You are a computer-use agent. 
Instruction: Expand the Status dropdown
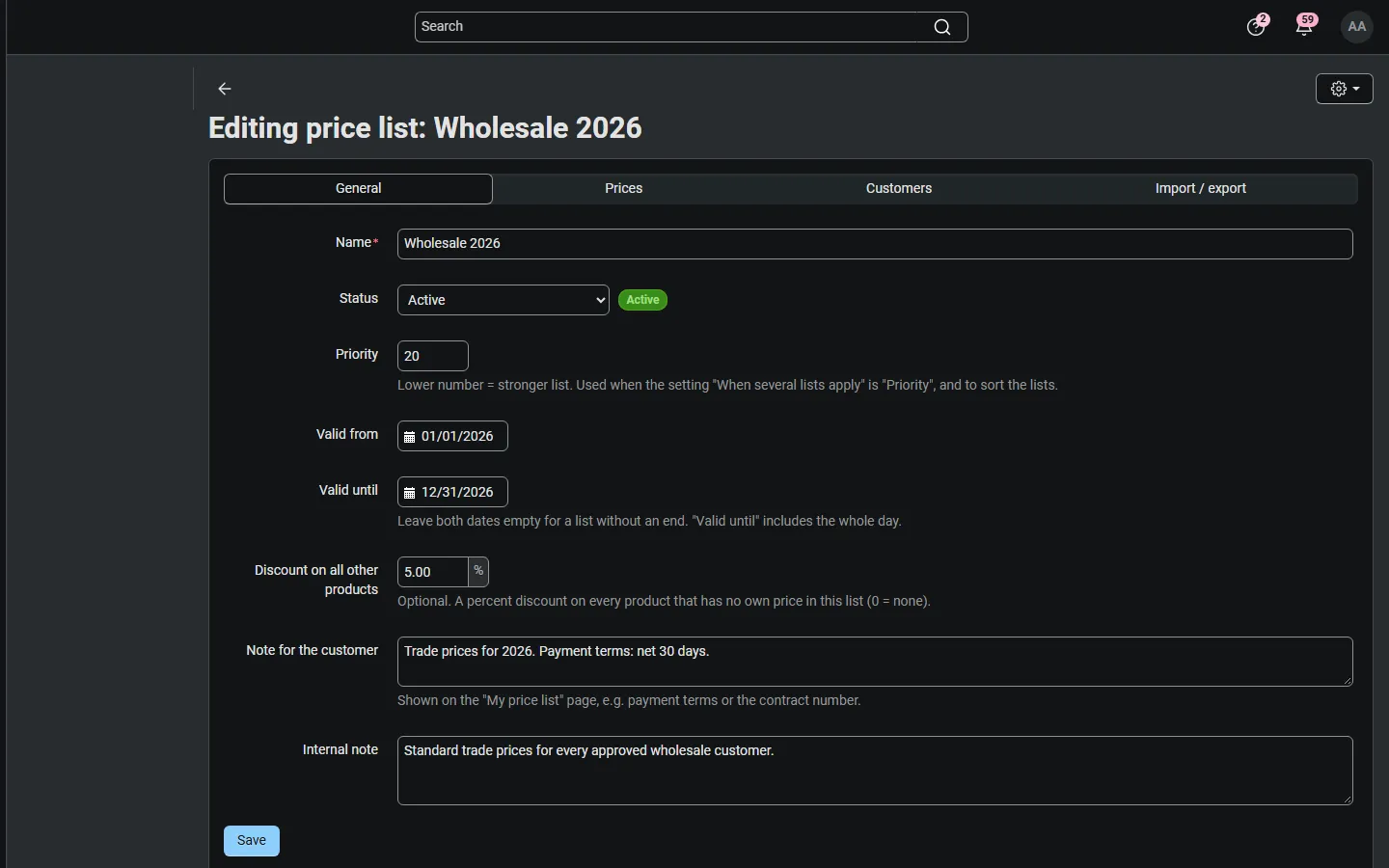pyautogui.click(x=504, y=300)
